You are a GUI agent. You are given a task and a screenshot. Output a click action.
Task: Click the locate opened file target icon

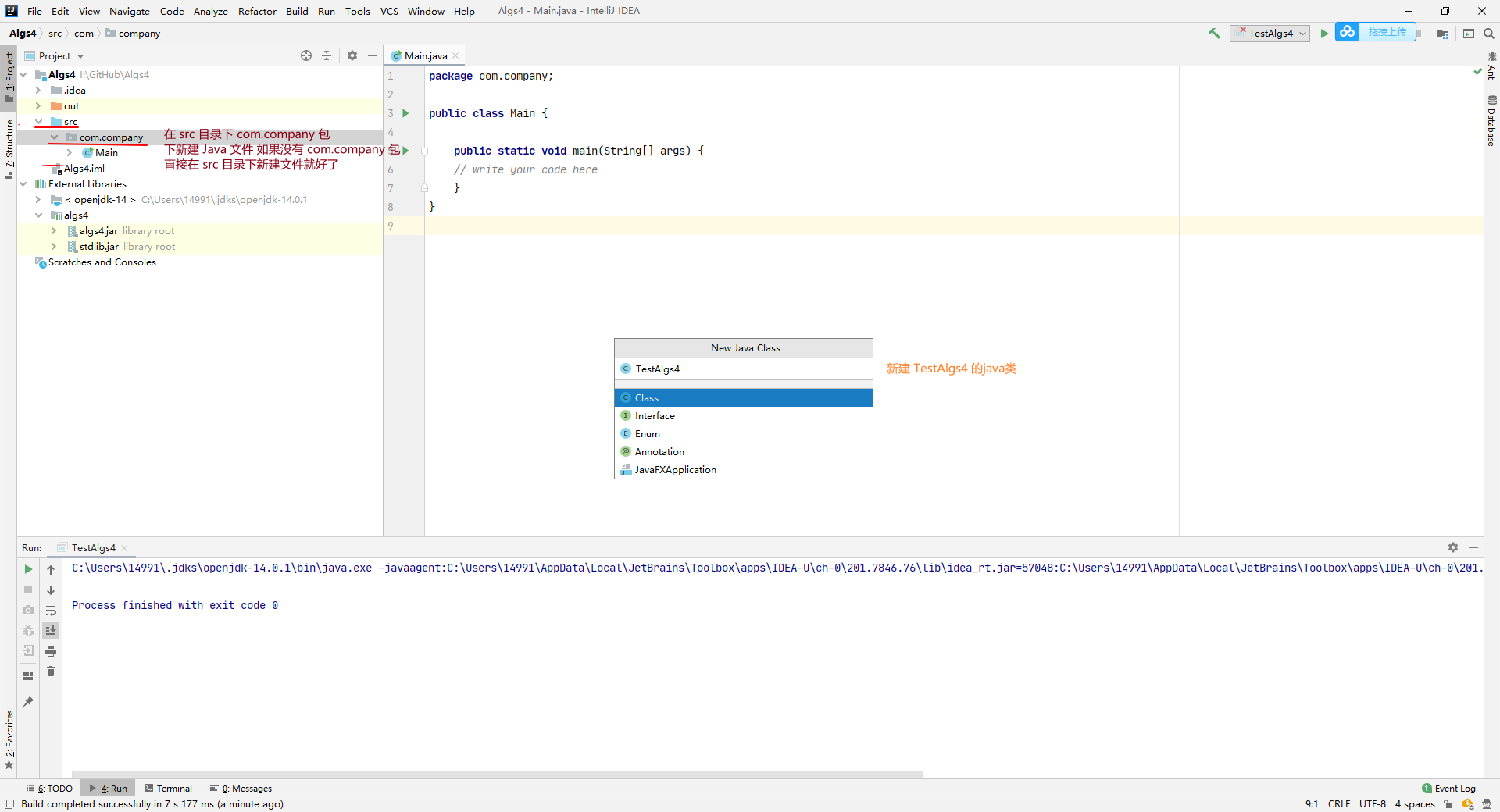point(306,55)
